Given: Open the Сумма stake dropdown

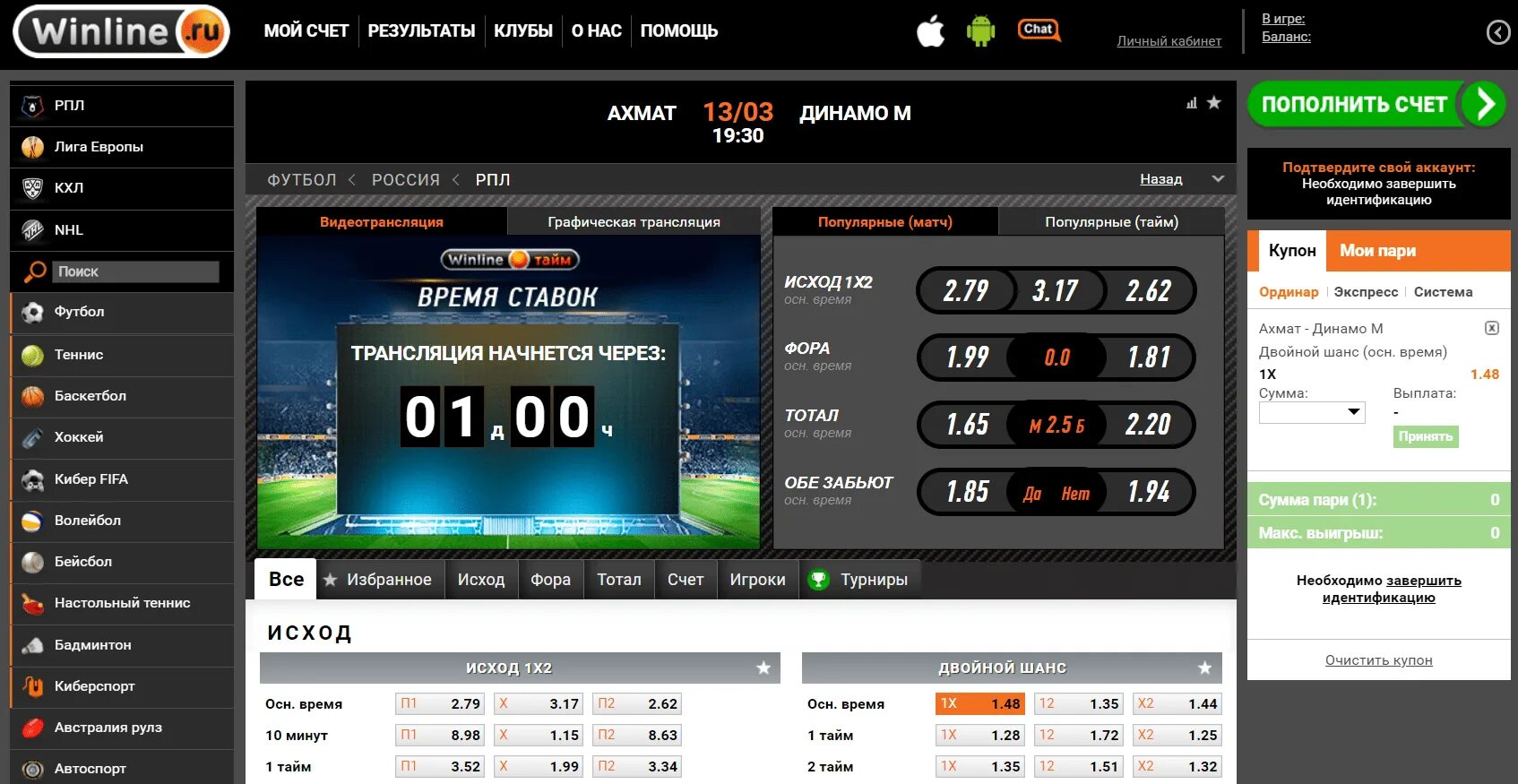Looking at the screenshot, I should tap(1312, 412).
